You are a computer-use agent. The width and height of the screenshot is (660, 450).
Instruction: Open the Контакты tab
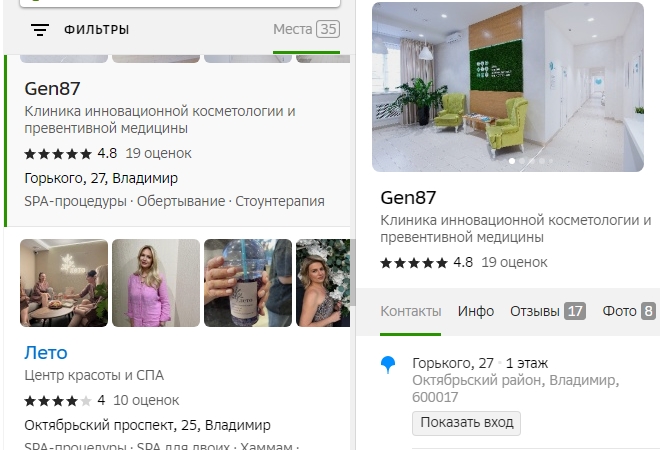(411, 312)
